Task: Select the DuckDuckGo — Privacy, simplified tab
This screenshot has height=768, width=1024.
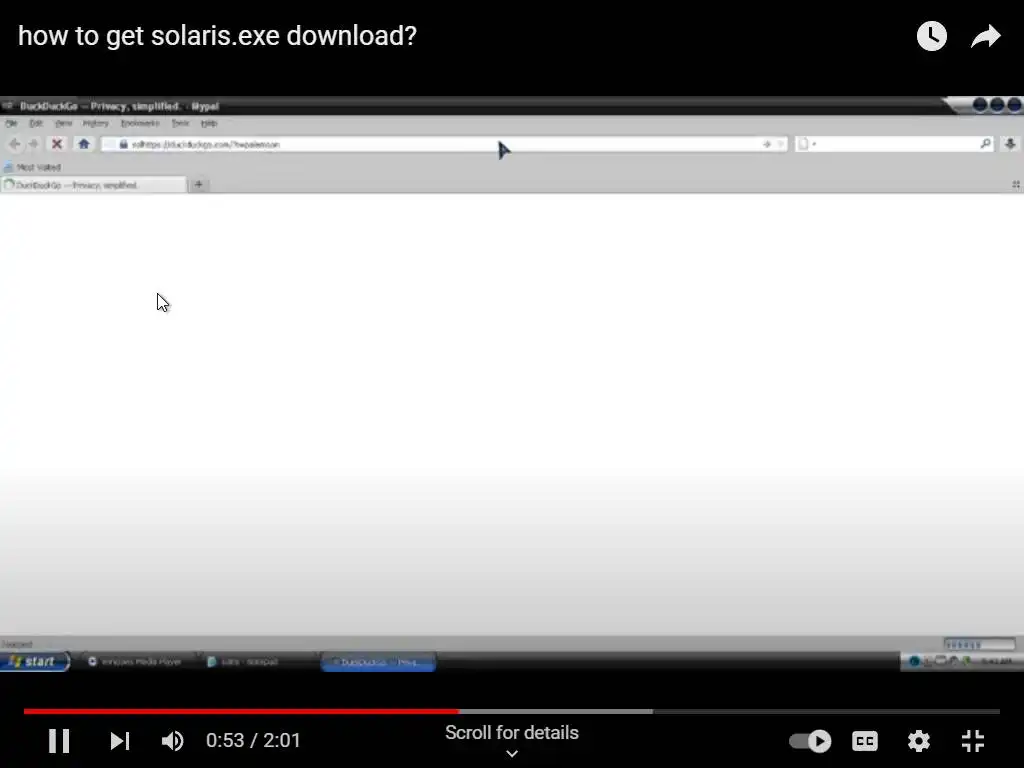Action: (x=93, y=185)
